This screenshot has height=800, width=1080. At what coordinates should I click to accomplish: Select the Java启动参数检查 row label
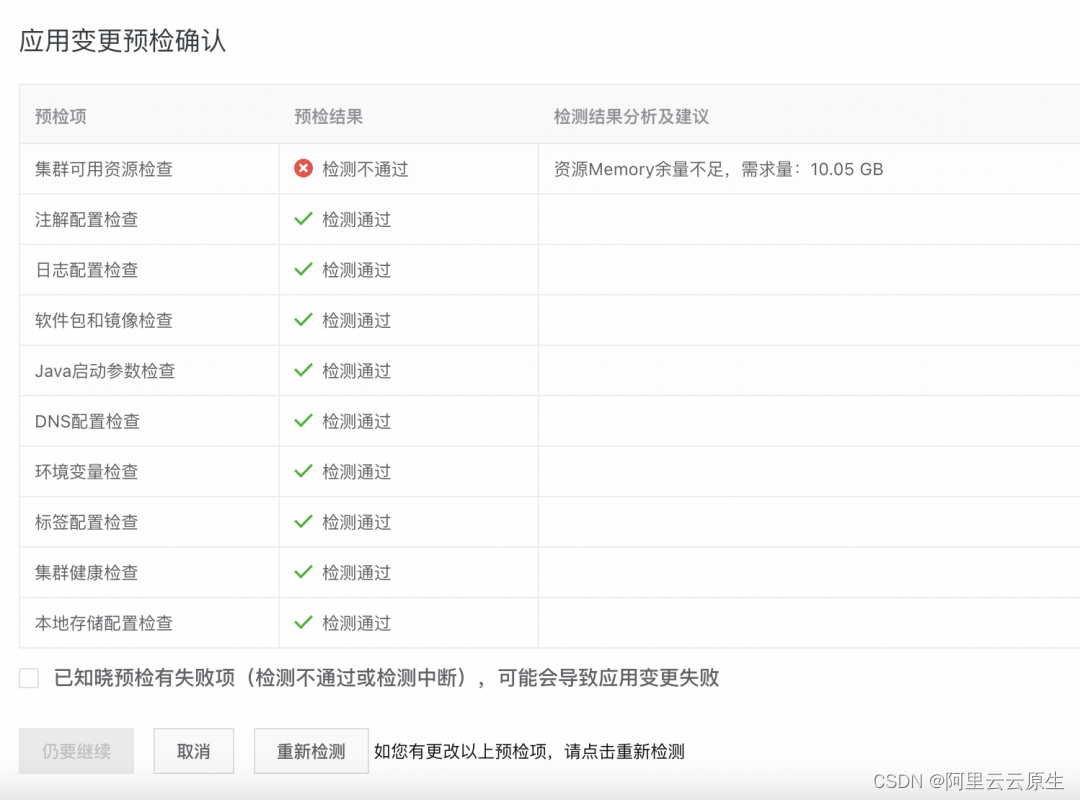point(105,371)
